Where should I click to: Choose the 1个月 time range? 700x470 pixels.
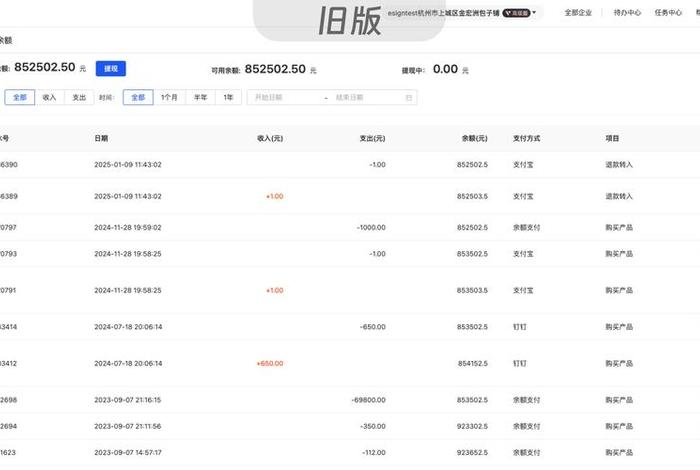169,97
